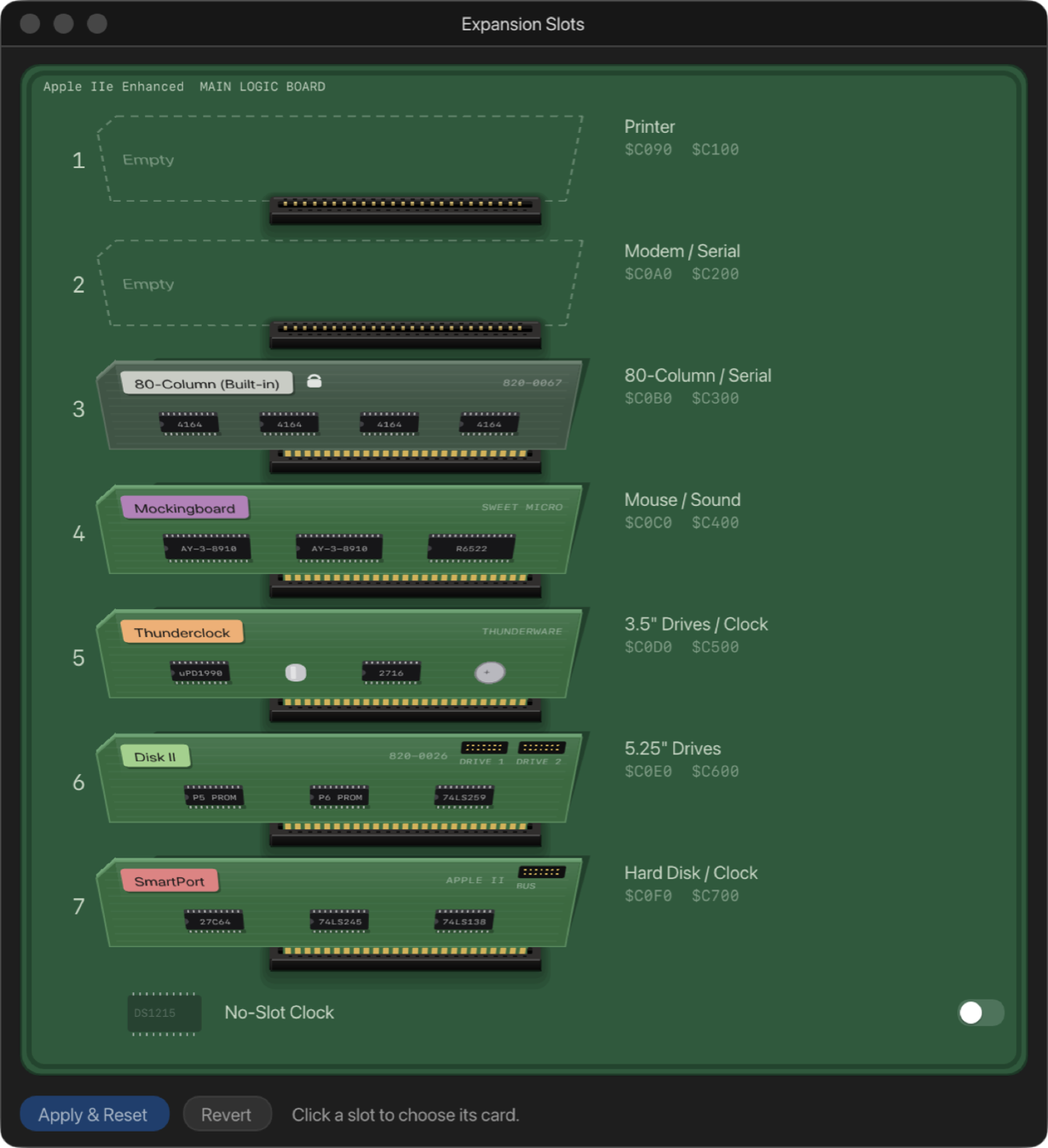Select the empty slot 2 placeholder
The image size is (1048, 1148).
(339, 284)
